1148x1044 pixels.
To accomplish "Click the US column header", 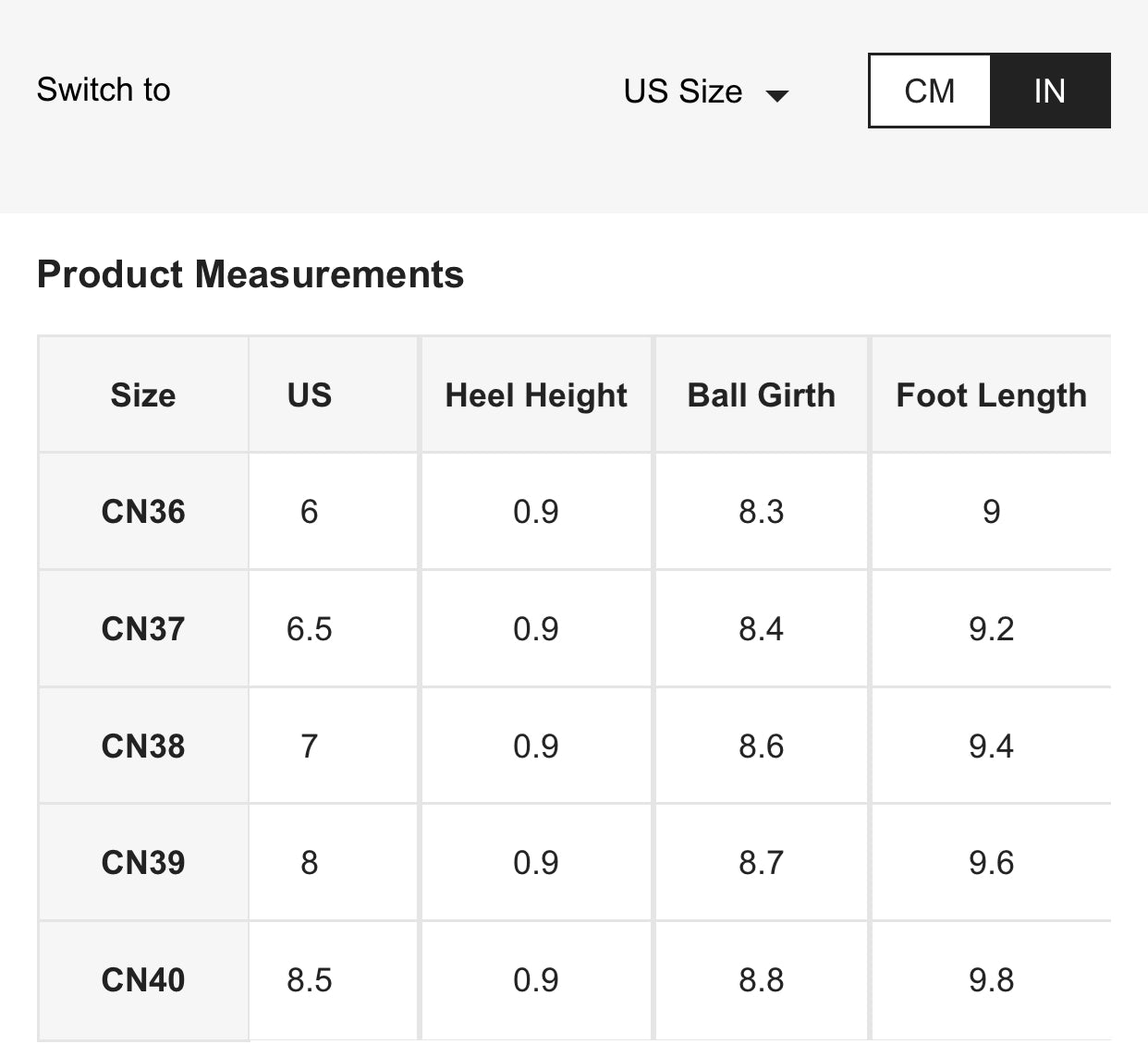I will coord(309,395).
